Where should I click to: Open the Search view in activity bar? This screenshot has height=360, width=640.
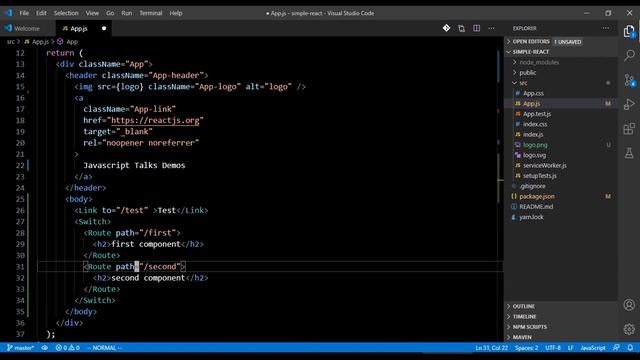[629, 55]
